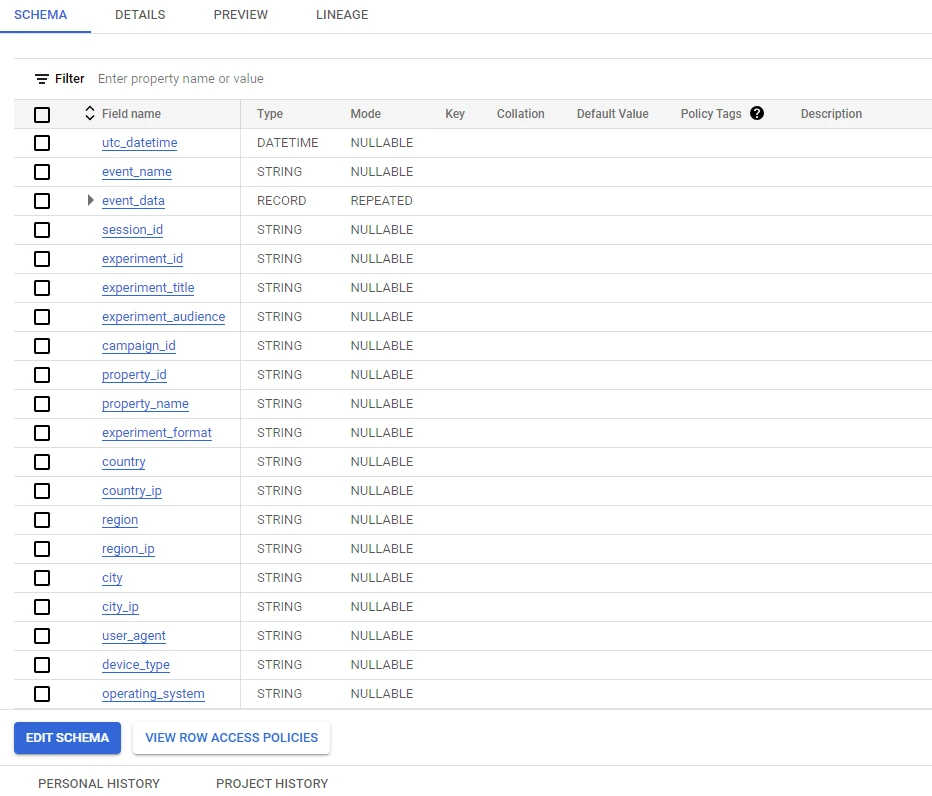Open the property_id field link
Screen dimensions: 932x796
tap(134, 375)
